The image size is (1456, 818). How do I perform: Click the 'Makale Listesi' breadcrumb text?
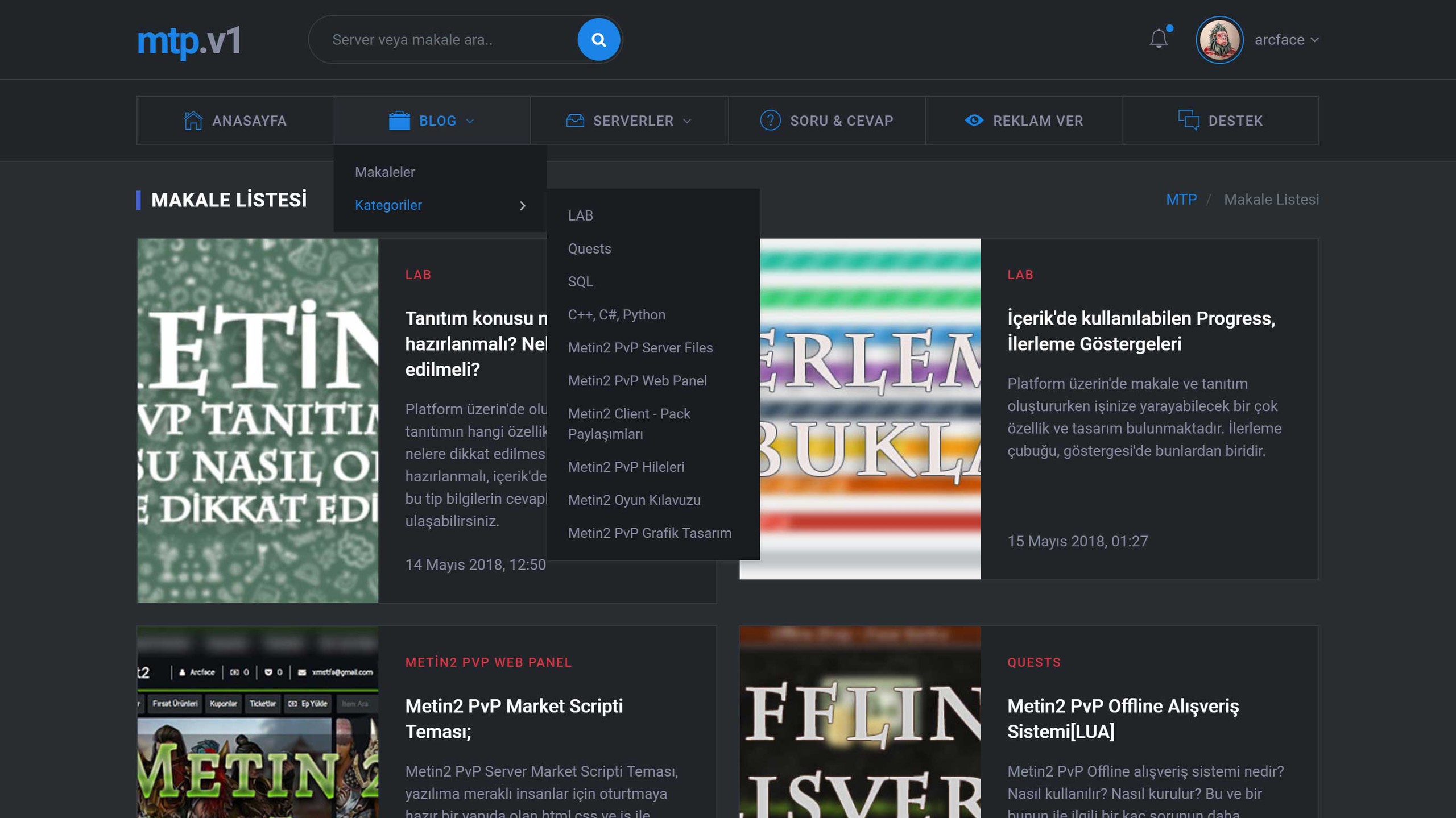click(x=1271, y=200)
